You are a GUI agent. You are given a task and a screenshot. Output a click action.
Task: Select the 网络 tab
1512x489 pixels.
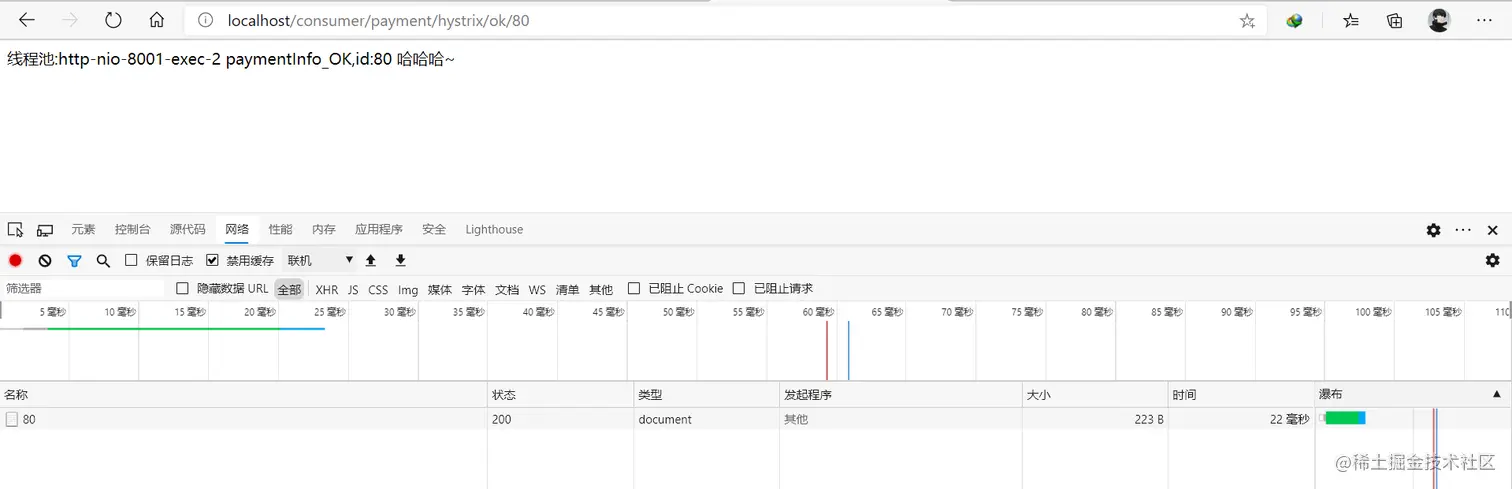point(237,230)
